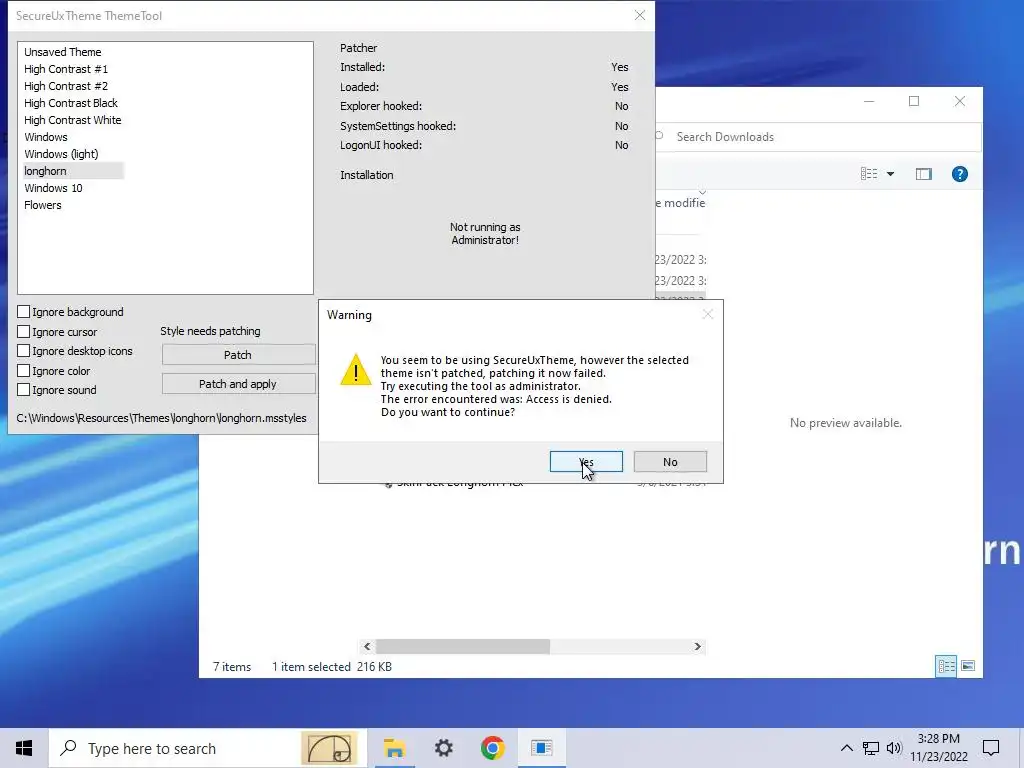Click the Explorer horizontal scrollbar left arrow

pyautogui.click(x=367, y=647)
